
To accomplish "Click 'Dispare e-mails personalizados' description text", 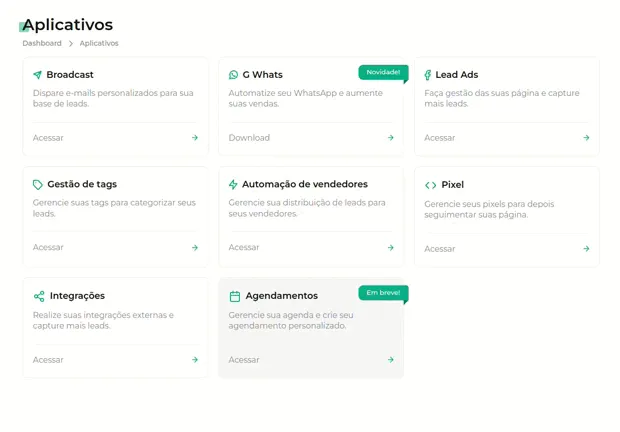I will coord(113,98).
